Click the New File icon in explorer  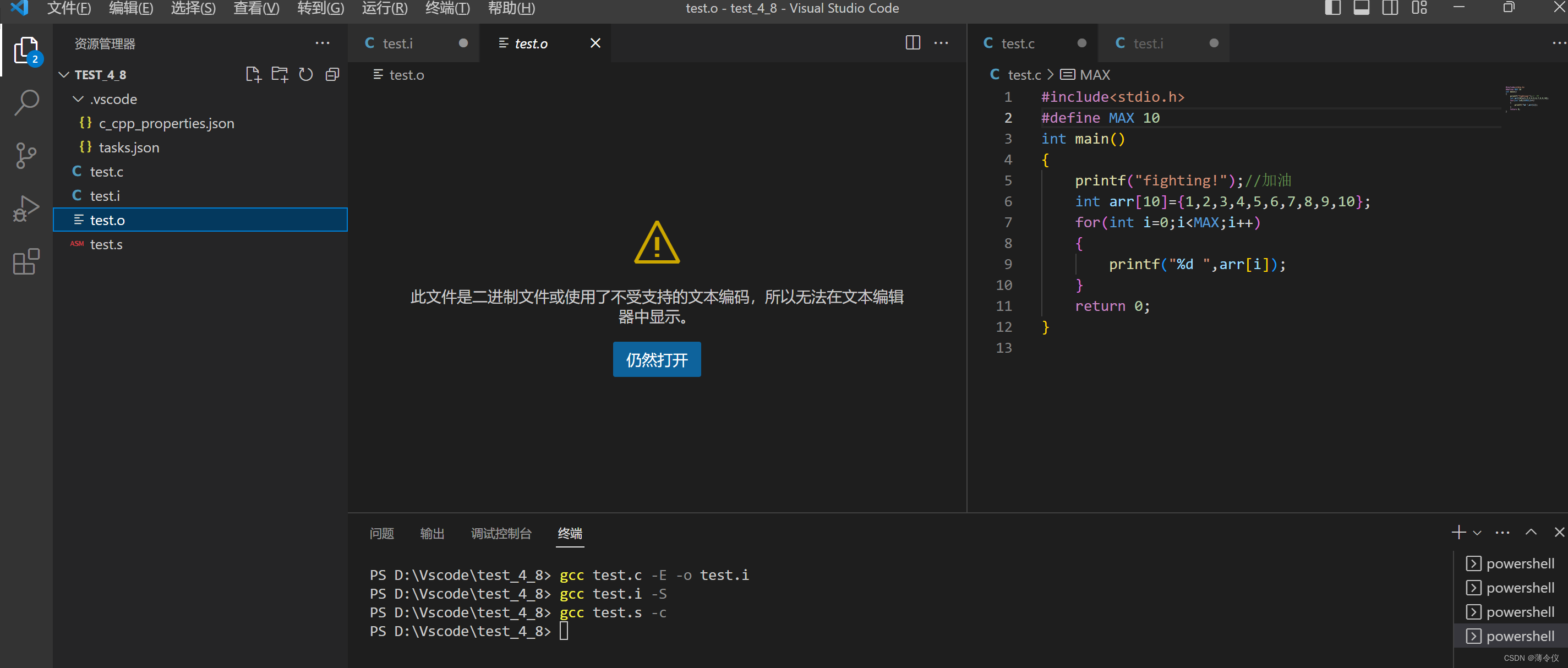[x=253, y=75]
